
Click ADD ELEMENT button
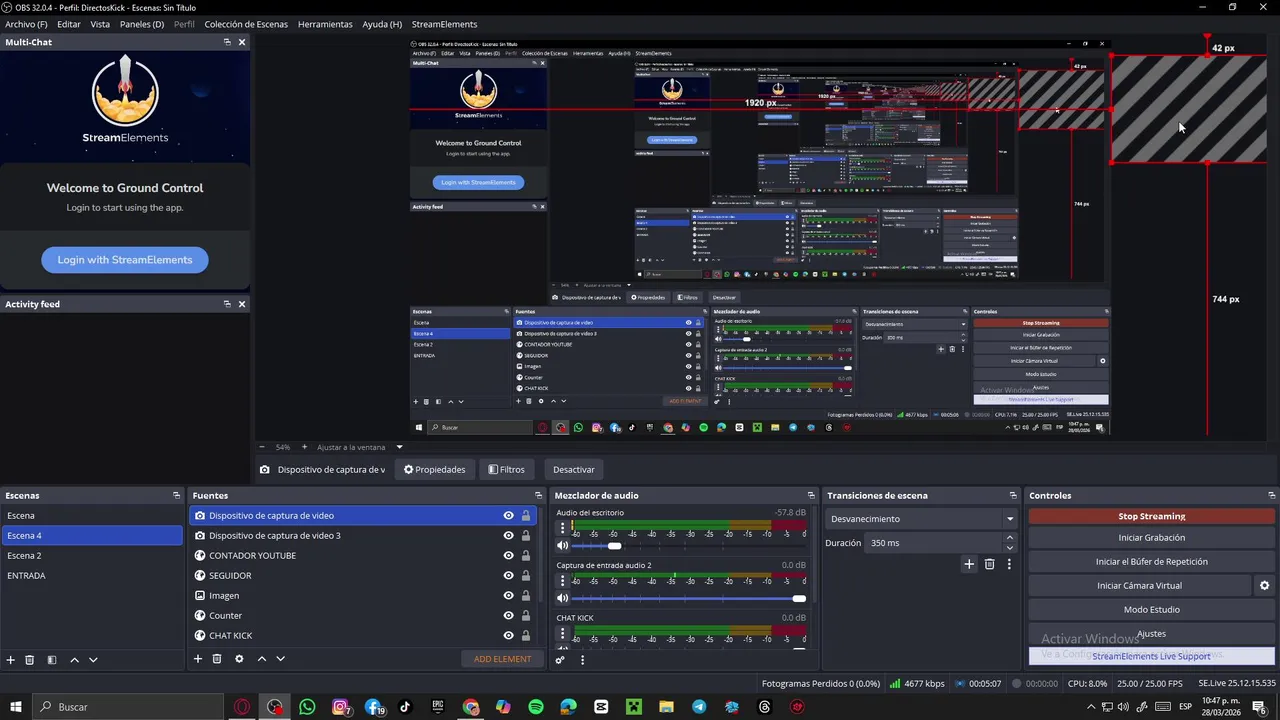[x=503, y=659]
